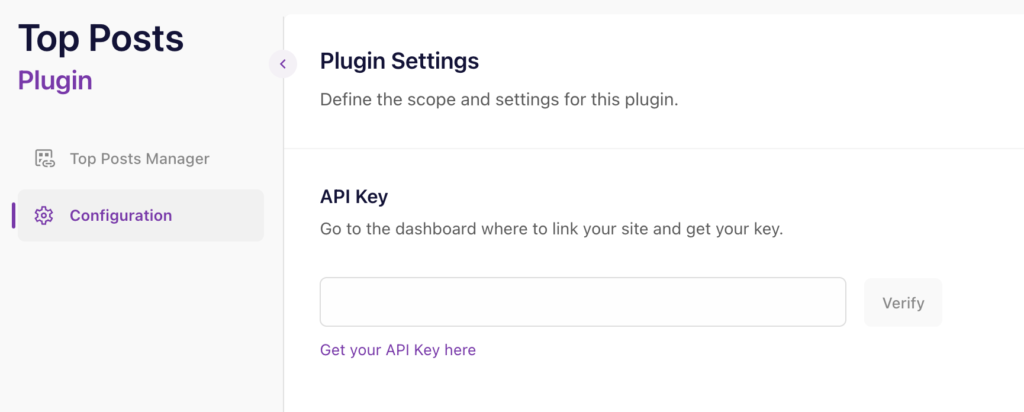
Task: Click the purple active indicator beside Configuration
Action: (13, 215)
